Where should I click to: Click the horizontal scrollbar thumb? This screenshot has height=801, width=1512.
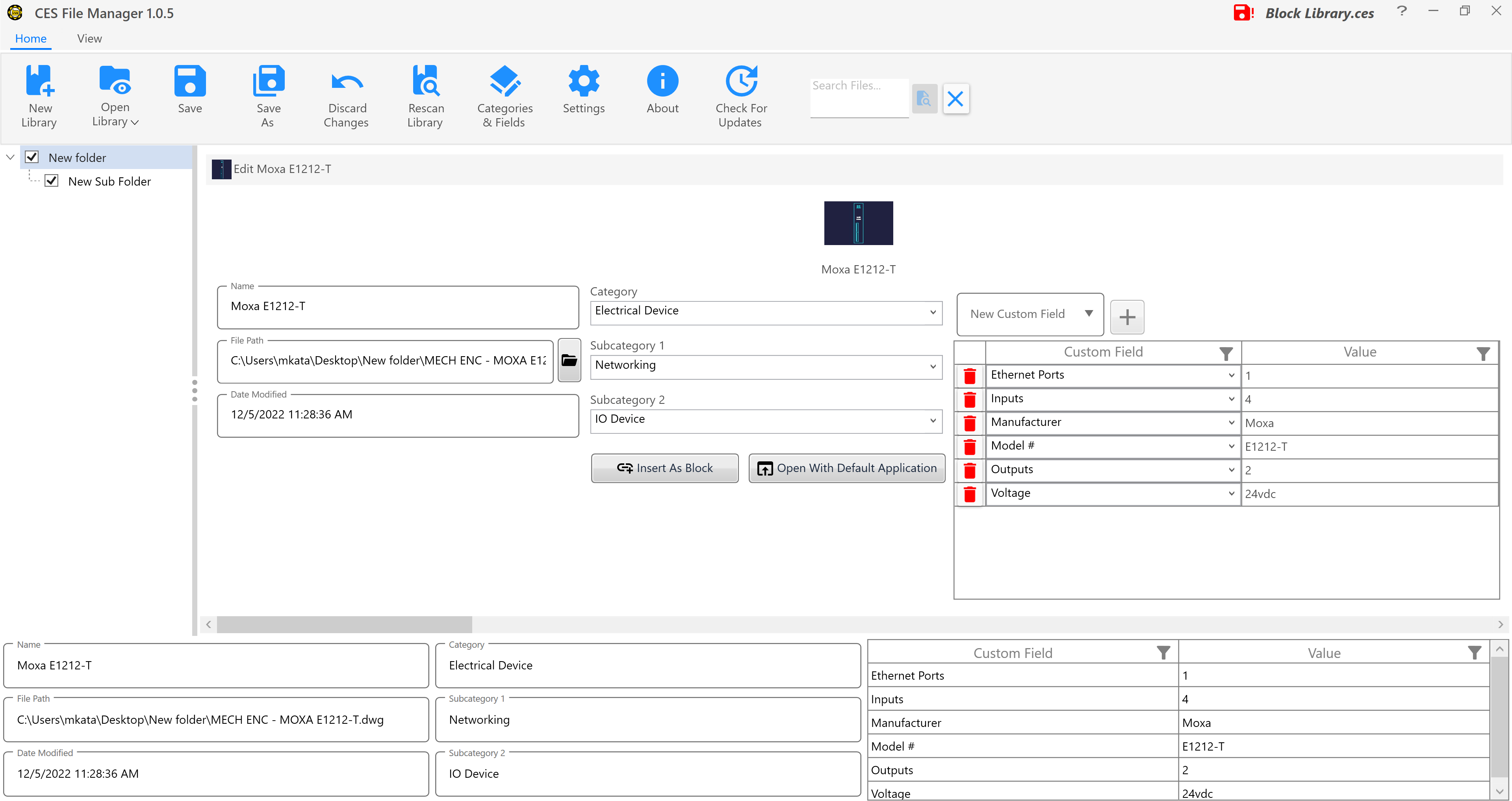click(x=344, y=624)
